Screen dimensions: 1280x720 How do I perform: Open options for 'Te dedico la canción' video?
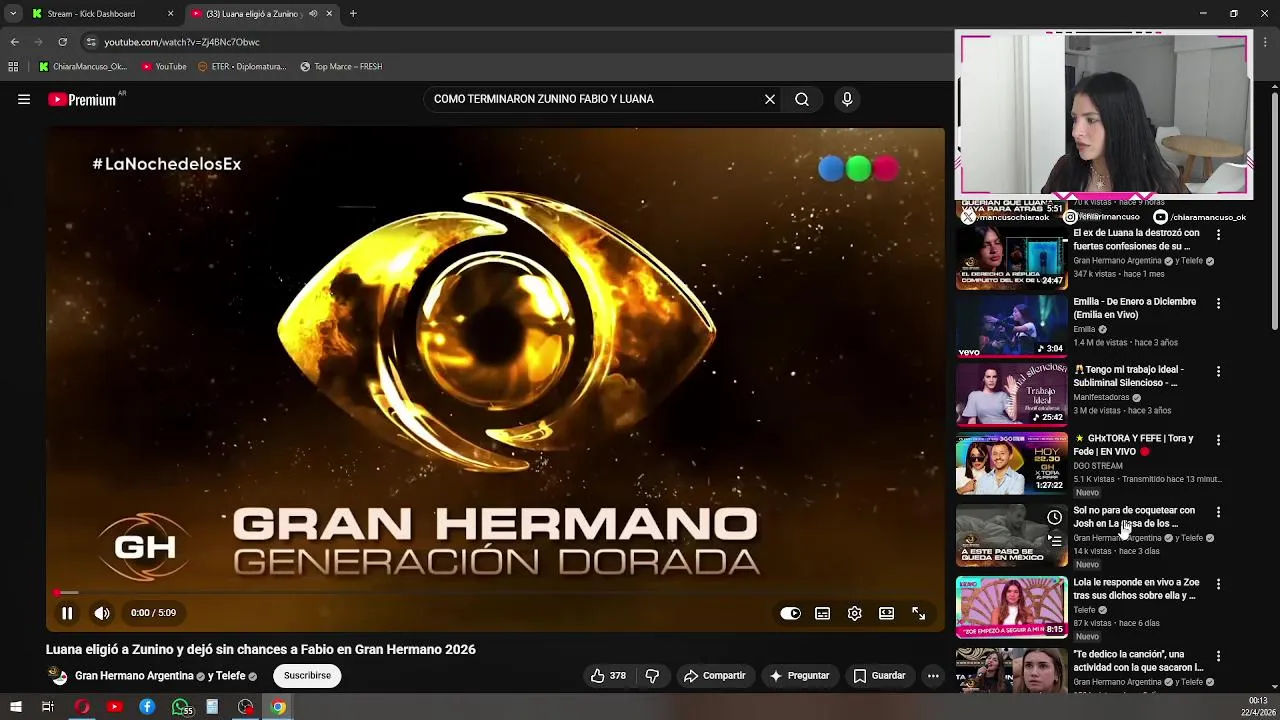click(x=1218, y=655)
